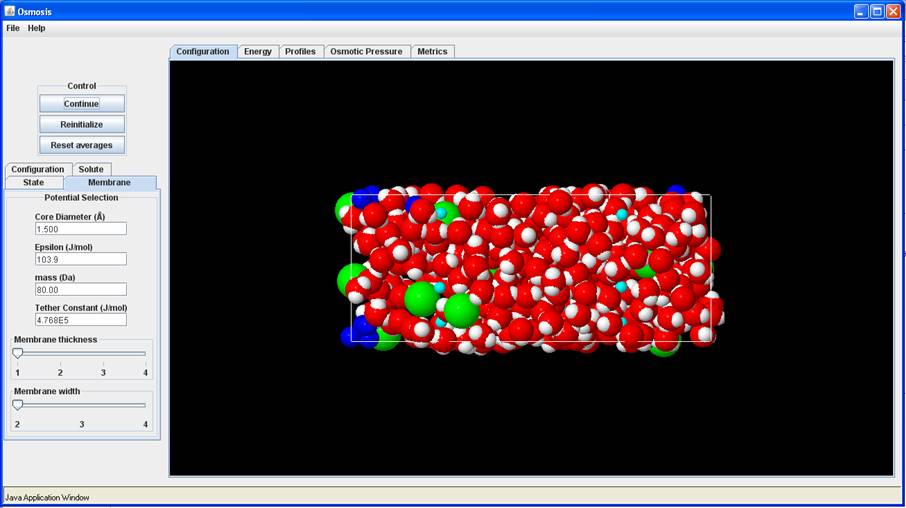Select the Configuration tab above the simulation view

coord(203,51)
